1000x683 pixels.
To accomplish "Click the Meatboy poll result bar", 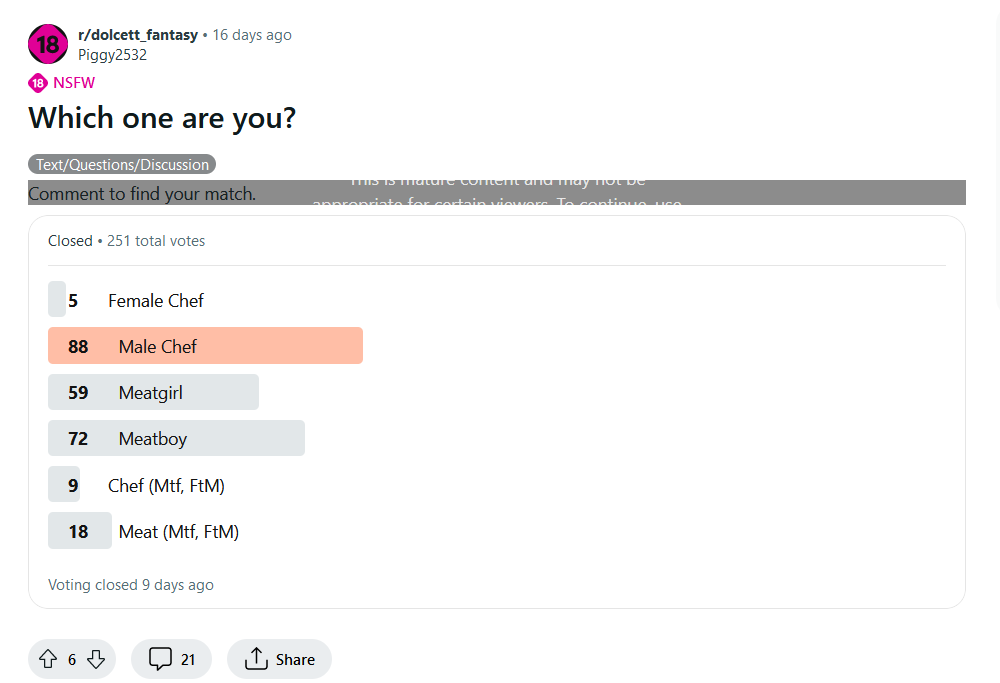I will [x=176, y=438].
